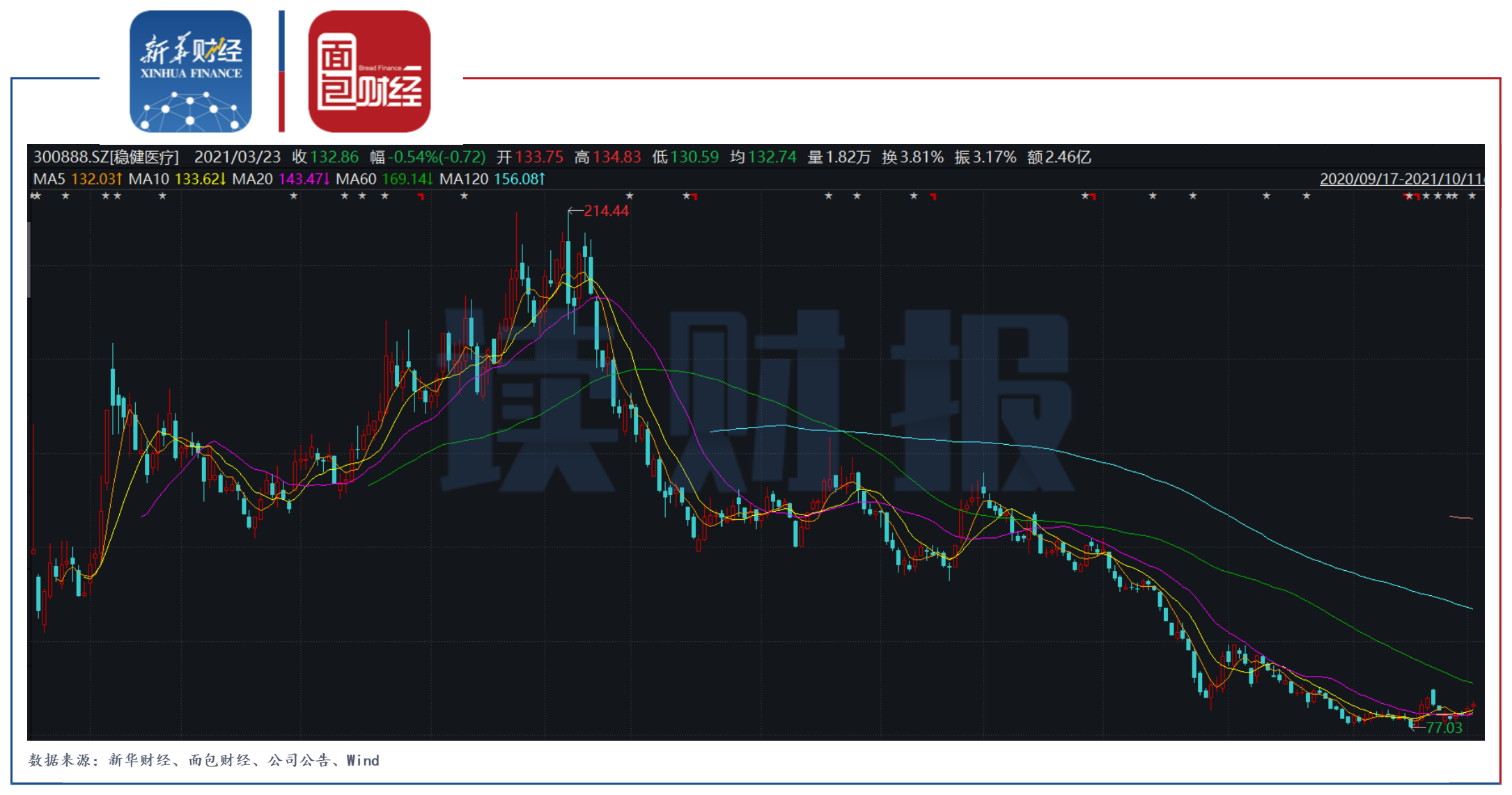Screen dimensions: 1512x795
Task: Select the MA10 indicator label
Action: click(x=148, y=179)
